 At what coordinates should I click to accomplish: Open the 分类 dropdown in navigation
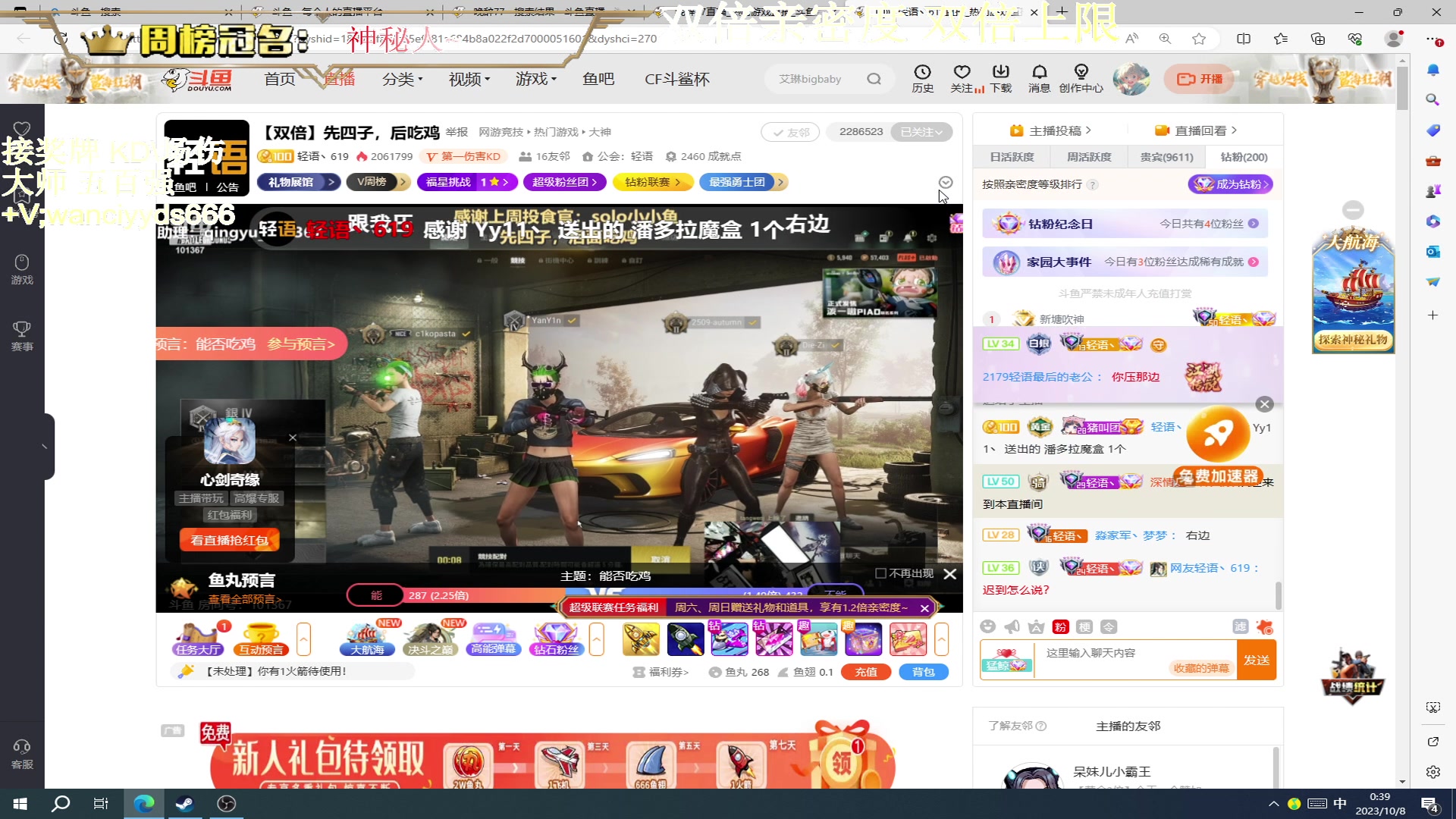pos(403,79)
